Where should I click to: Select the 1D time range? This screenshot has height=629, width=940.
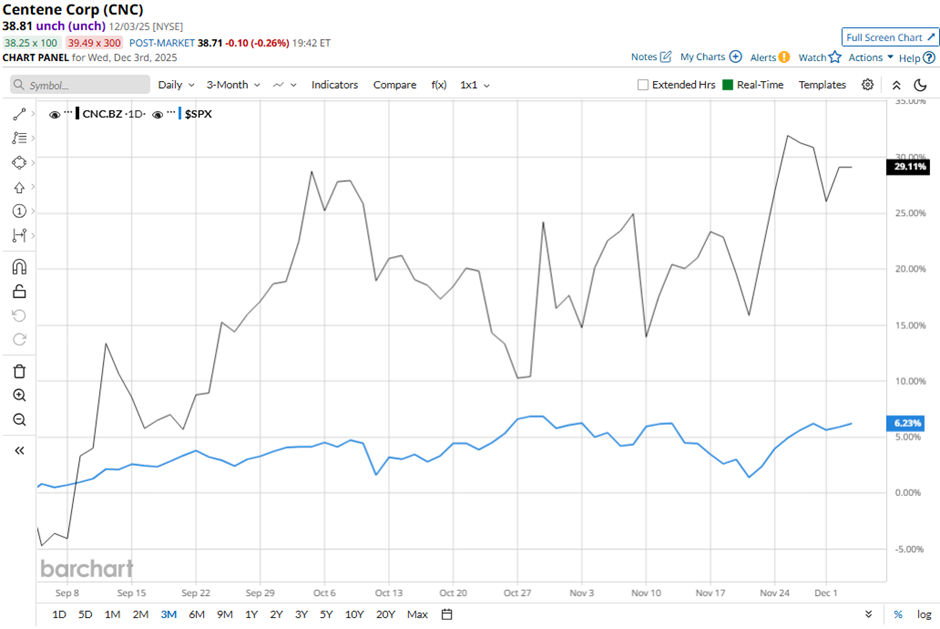(59, 615)
